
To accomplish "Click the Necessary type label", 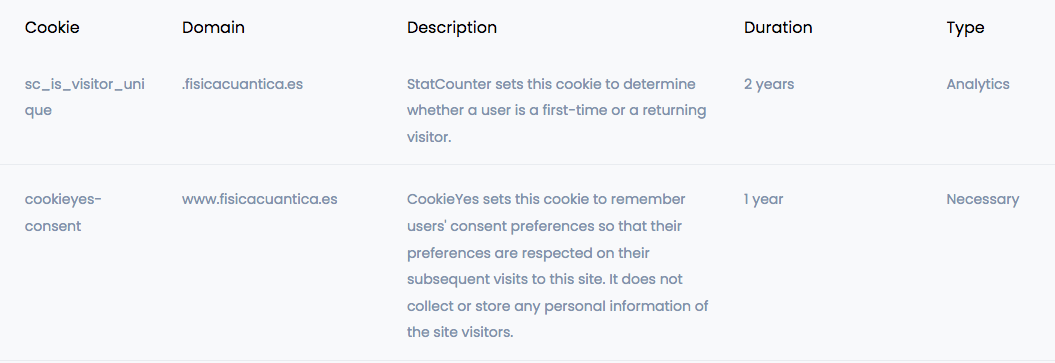I will tap(982, 200).
